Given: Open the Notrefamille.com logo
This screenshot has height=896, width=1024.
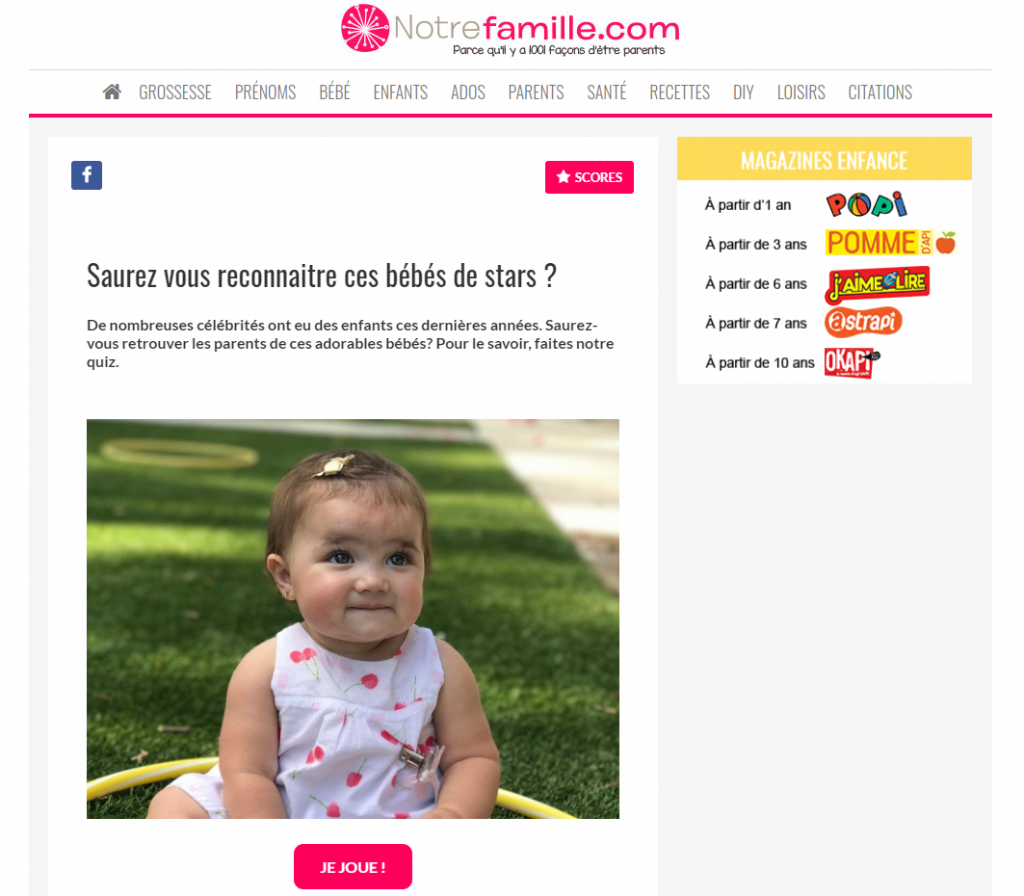Looking at the screenshot, I should coord(510,29).
